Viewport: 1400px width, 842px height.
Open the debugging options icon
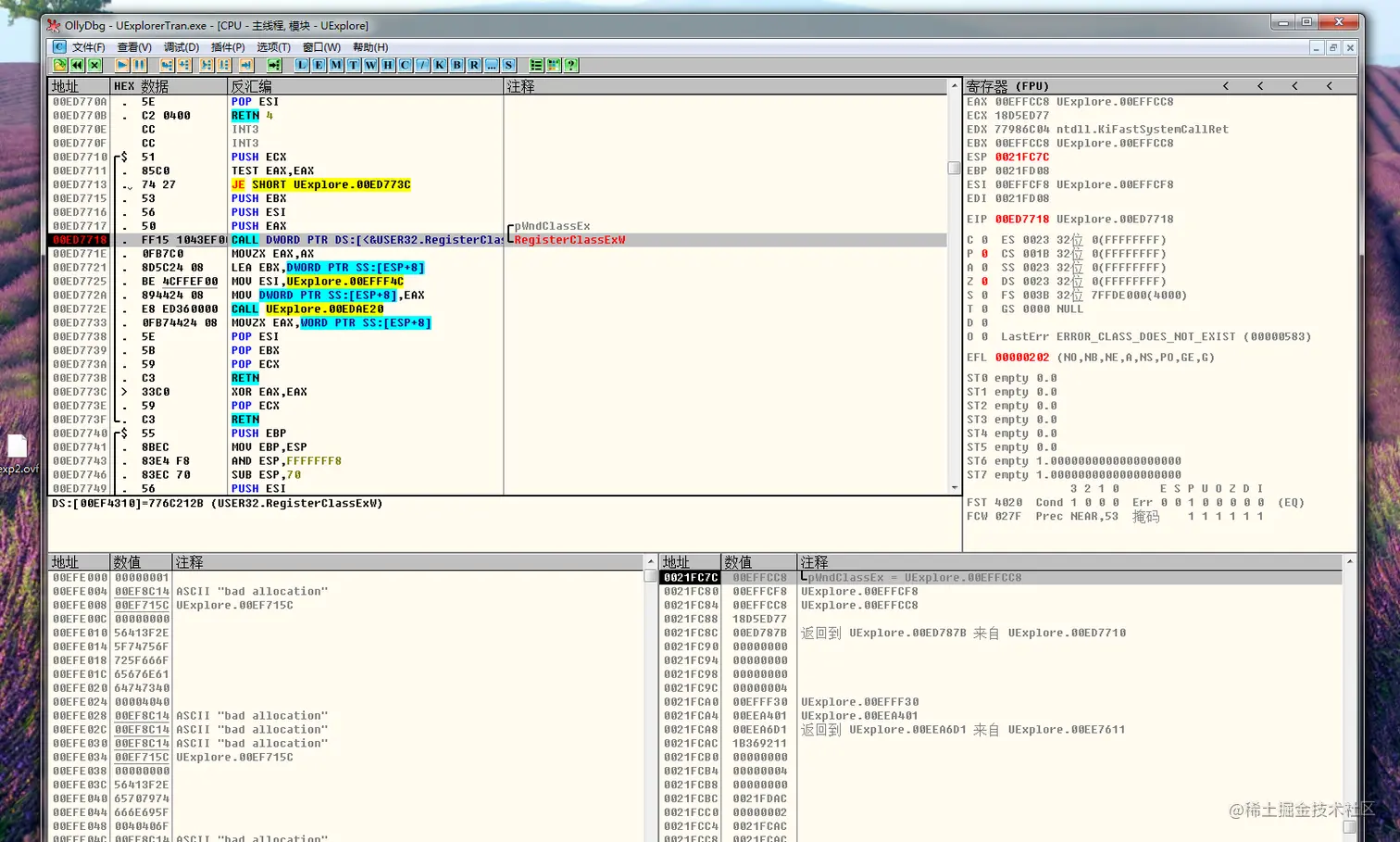536,65
